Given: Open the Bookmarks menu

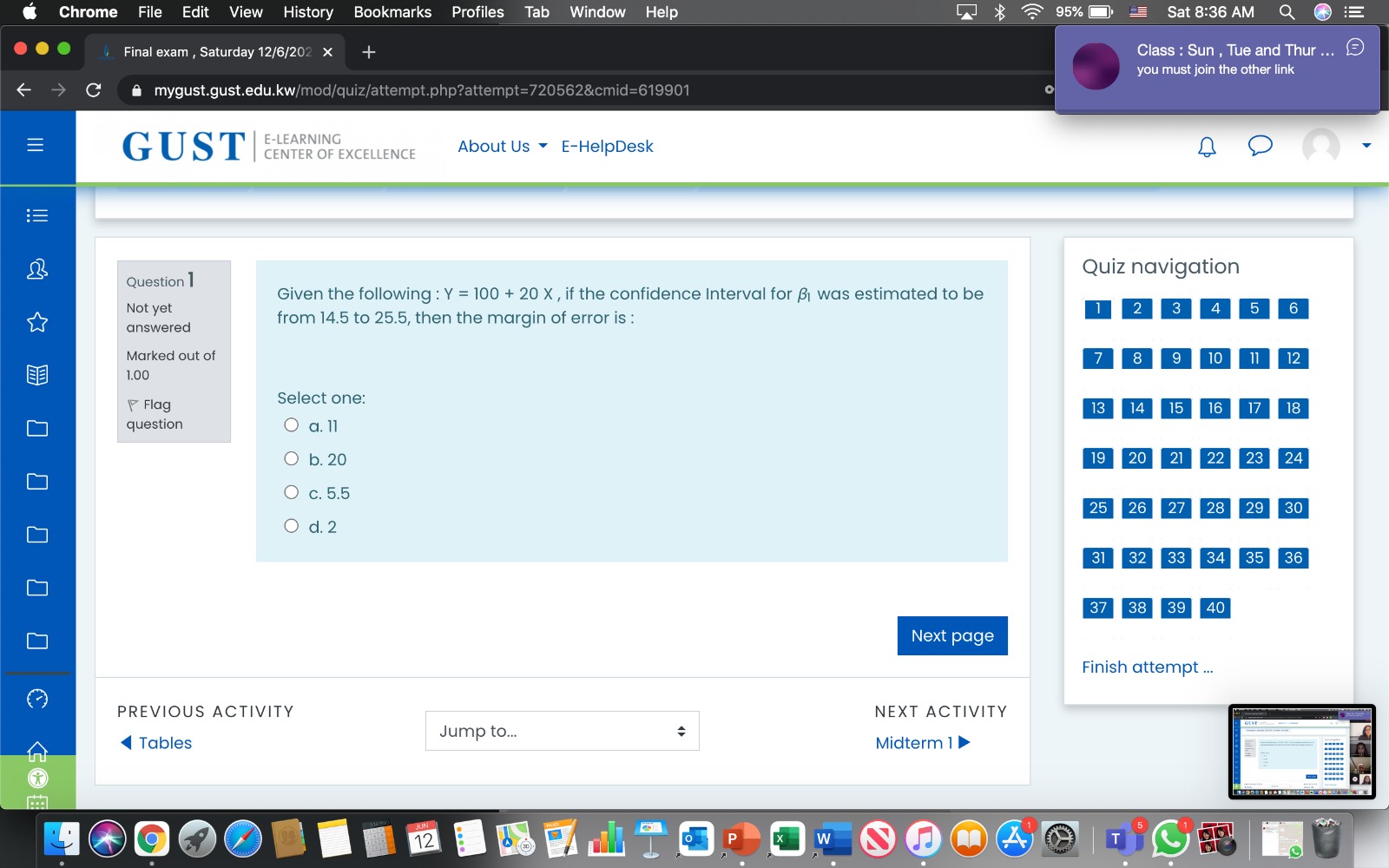Looking at the screenshot, I should pyautogui.click(x=392, y=12).
